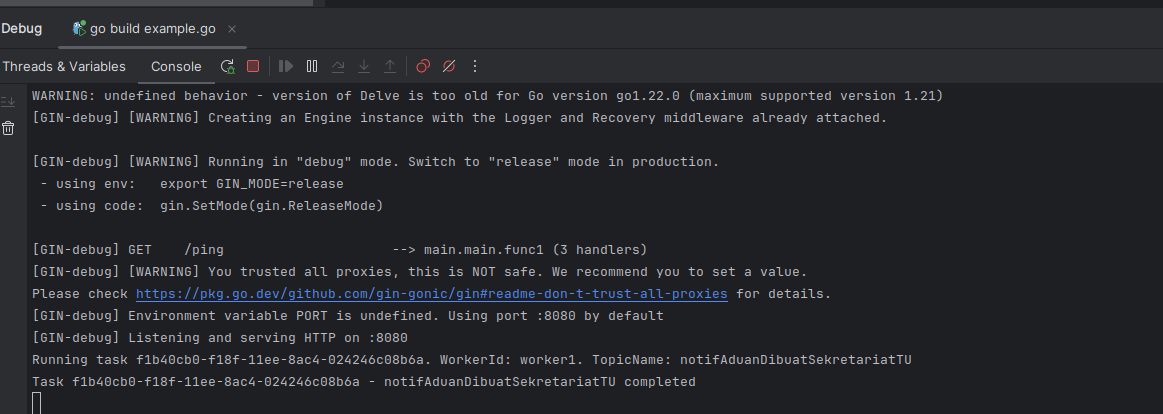Screen dimensions: 1163x414
Task: Click the Step Out arrow
Action: pos(390,66)
